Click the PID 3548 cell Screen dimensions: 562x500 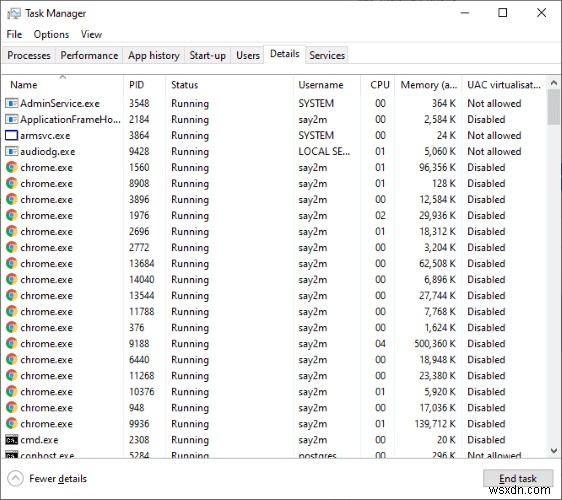(x=139, y=104)
